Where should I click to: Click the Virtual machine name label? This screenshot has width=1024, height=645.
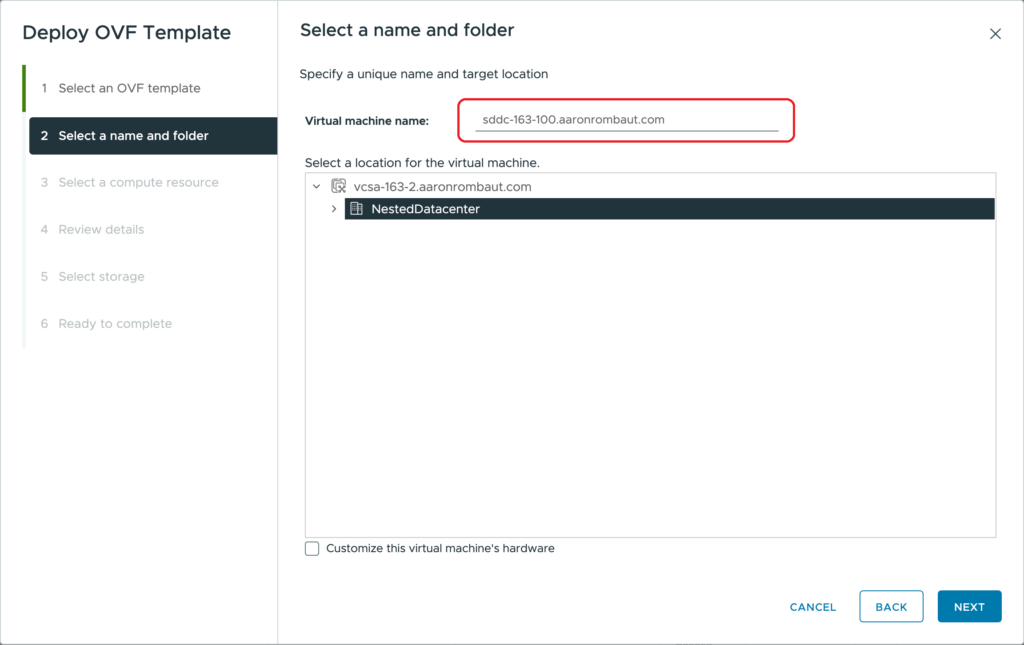(x=366, y=121)
